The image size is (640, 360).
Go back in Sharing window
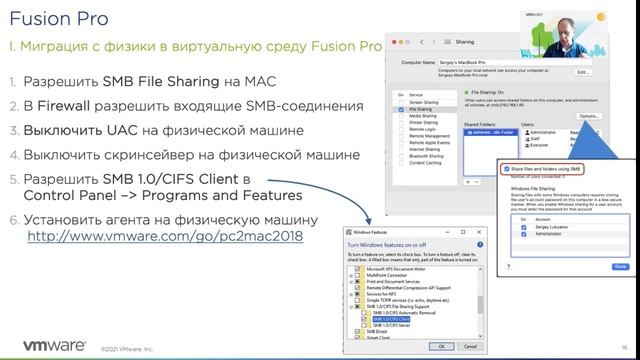pyautogui.click(x=422, y=42)
